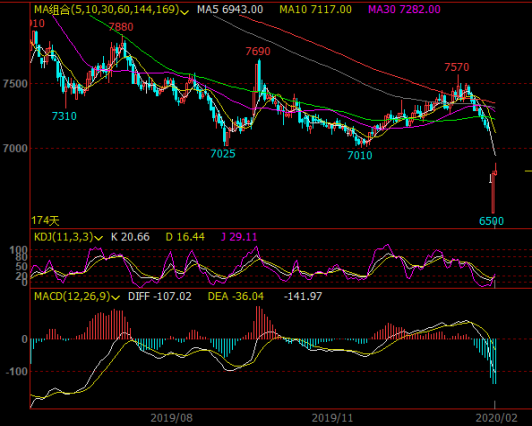
Task: Click the 7025 low price label
Action: (223, 154)
